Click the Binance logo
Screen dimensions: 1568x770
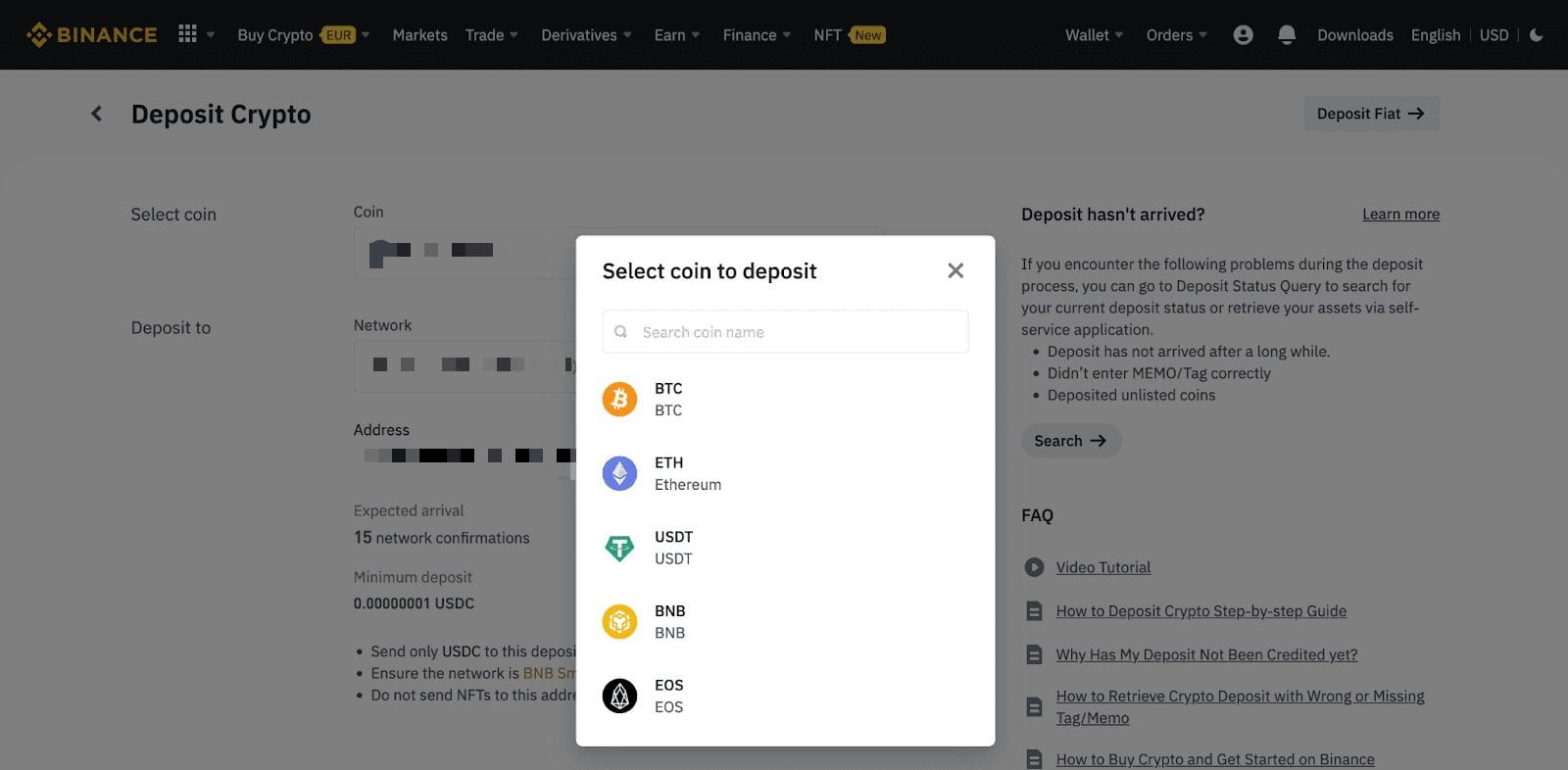[x=92, y=35]
